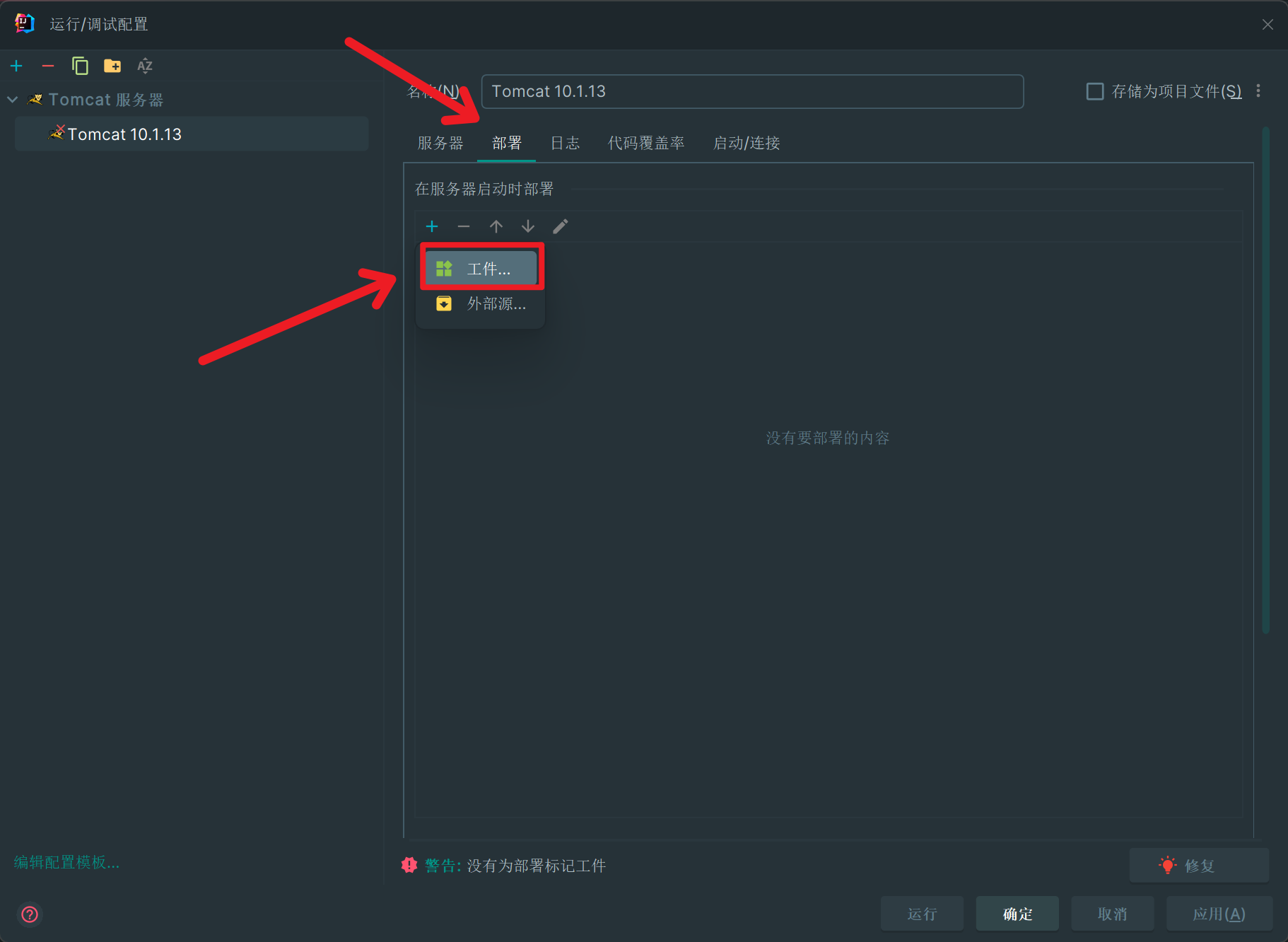Click the 修复 fix button

[x=1199, y=866]
